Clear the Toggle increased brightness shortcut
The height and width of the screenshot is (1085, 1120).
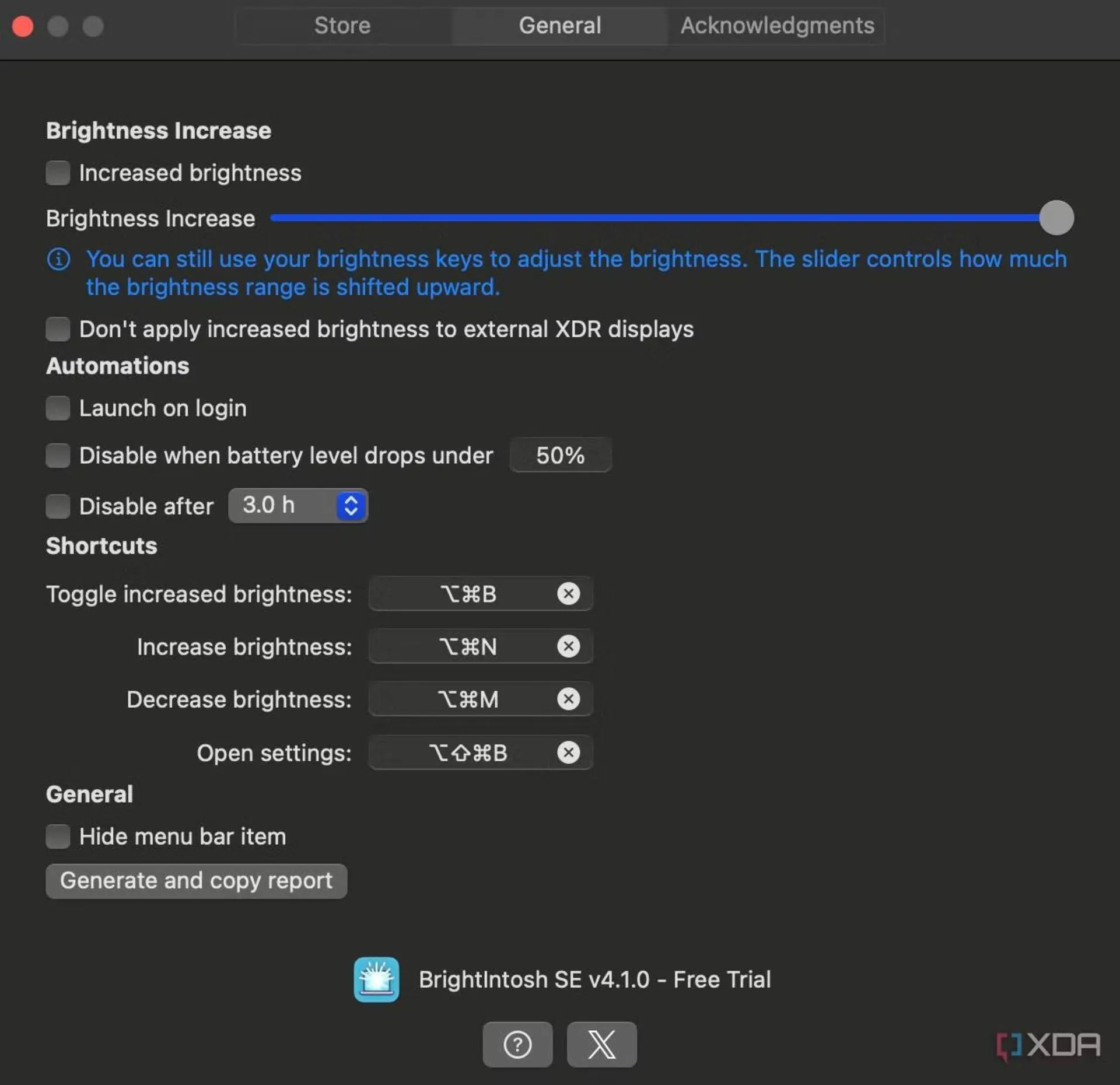coord(569,594)
